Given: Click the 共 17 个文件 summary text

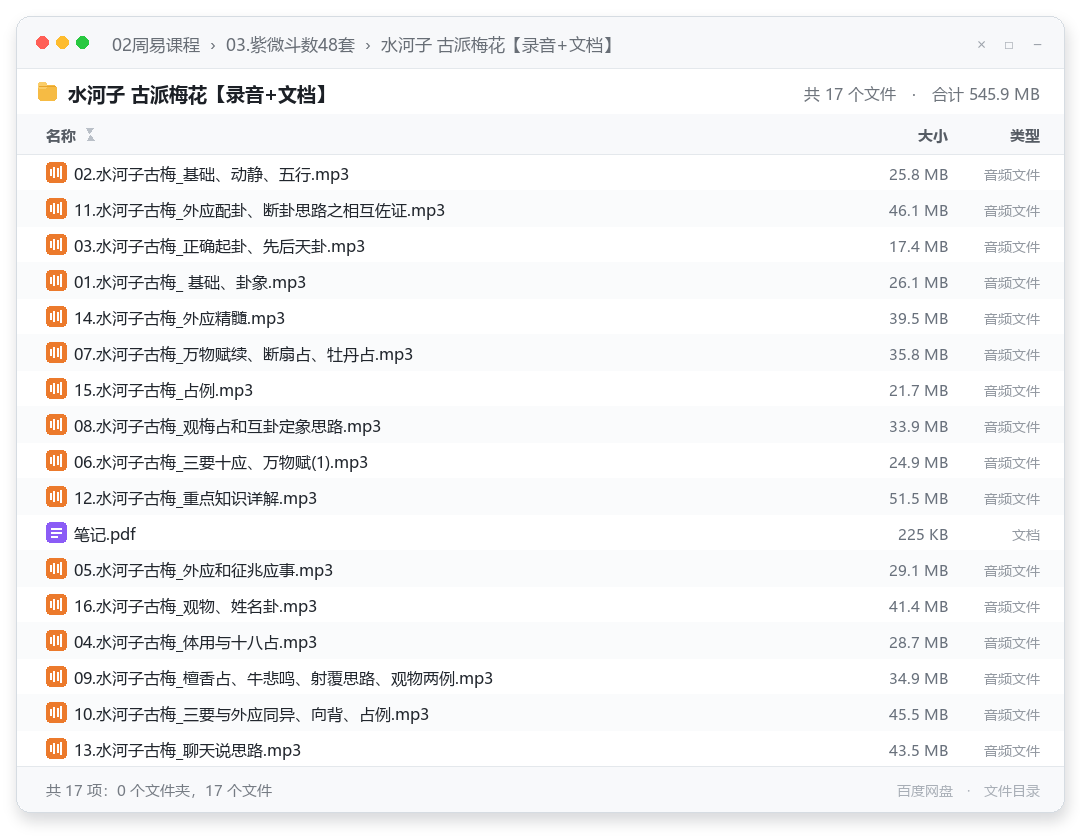Looking at the screenshot, I should tap(849, 94).
